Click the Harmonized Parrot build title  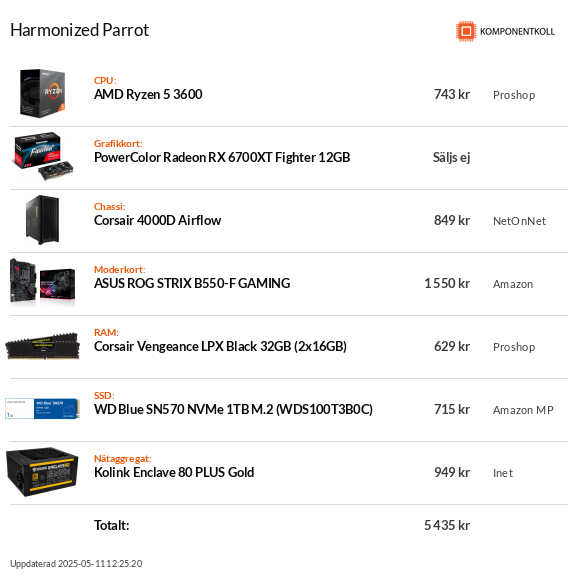[x=79, y=30]
